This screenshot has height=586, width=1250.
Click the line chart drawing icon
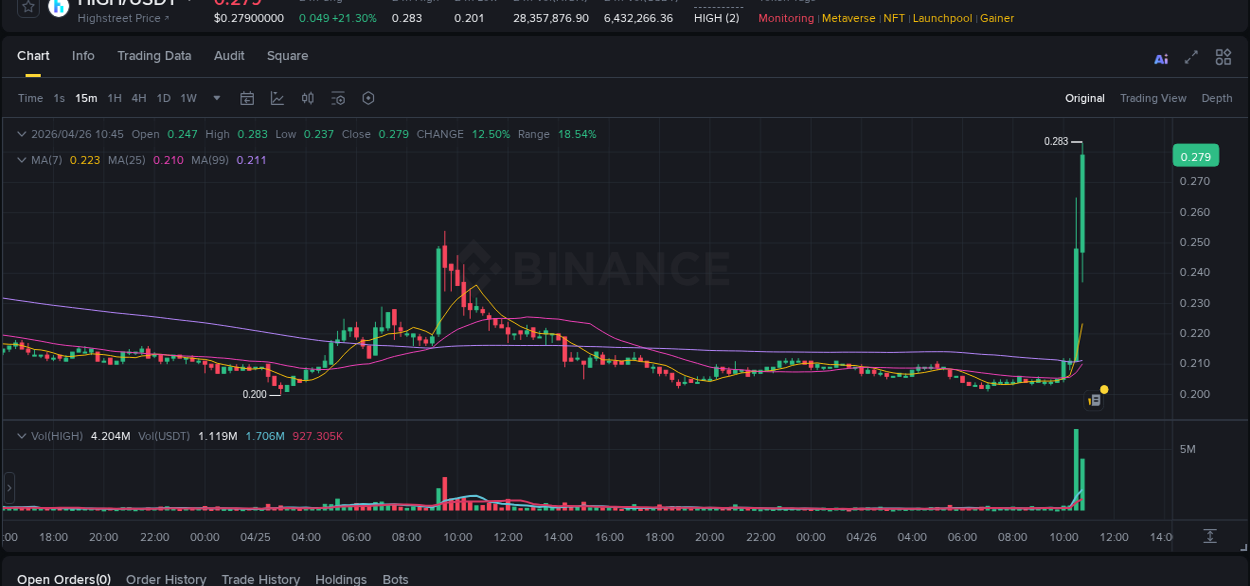click(276, 98)
